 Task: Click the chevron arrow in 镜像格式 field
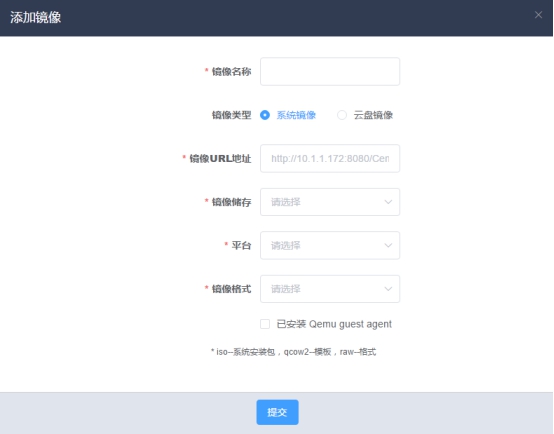(x=388, y=289)
